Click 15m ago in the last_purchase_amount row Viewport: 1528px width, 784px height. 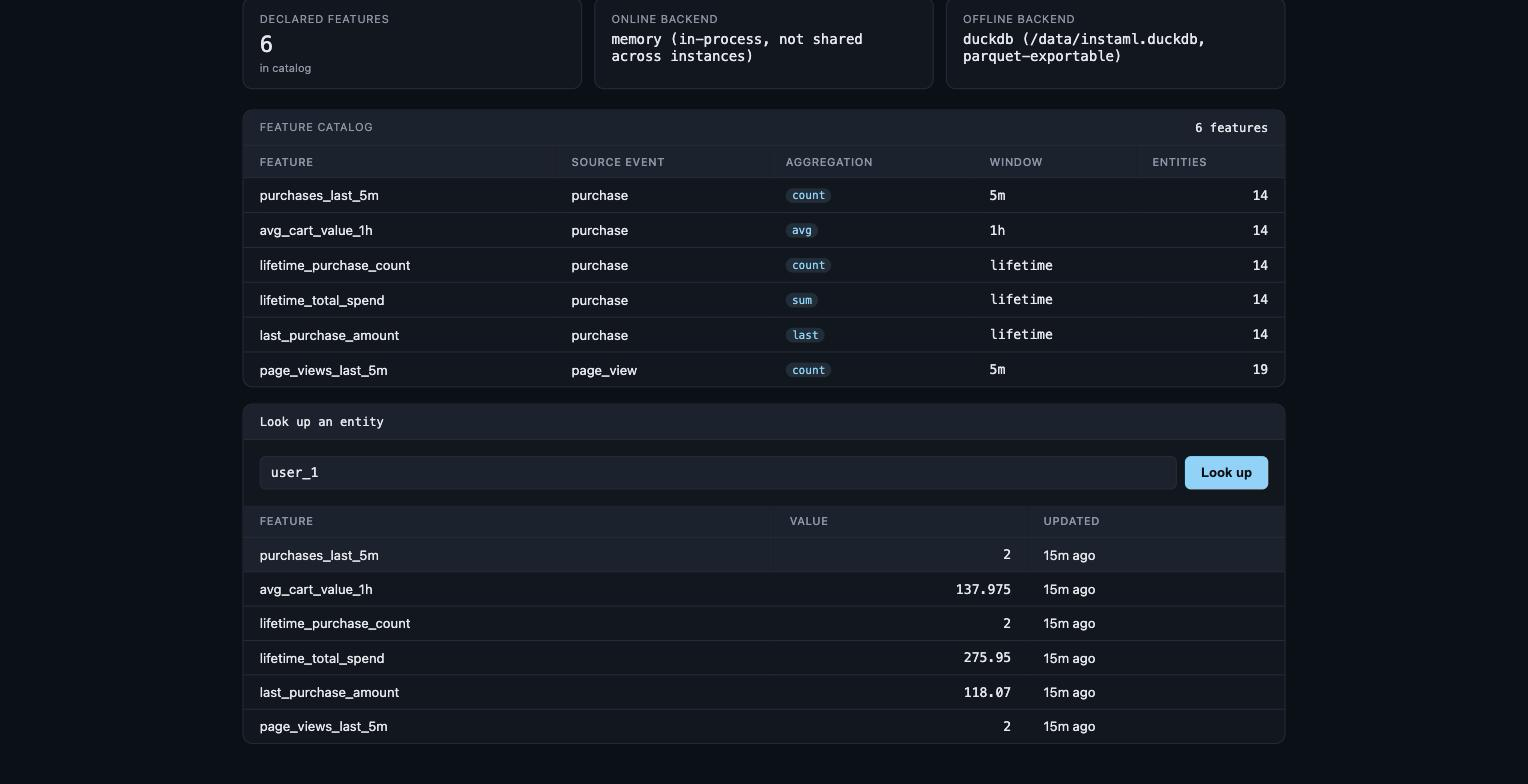coord(1069,692)
